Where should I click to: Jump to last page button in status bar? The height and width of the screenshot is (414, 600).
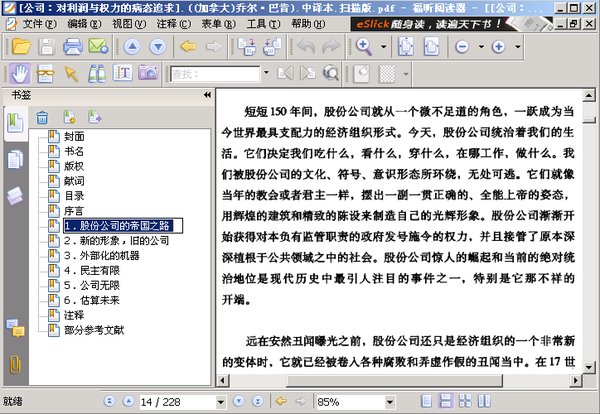(258, 401)
